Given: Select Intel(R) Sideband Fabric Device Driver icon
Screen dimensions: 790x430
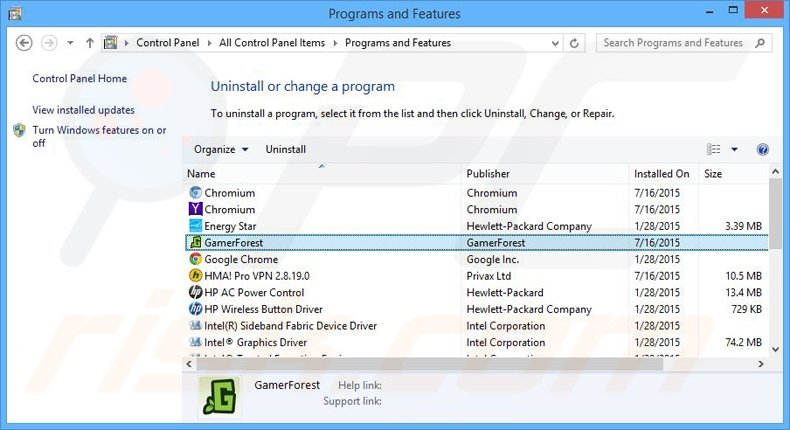Looking at the screenshot, I should (195, 326).
